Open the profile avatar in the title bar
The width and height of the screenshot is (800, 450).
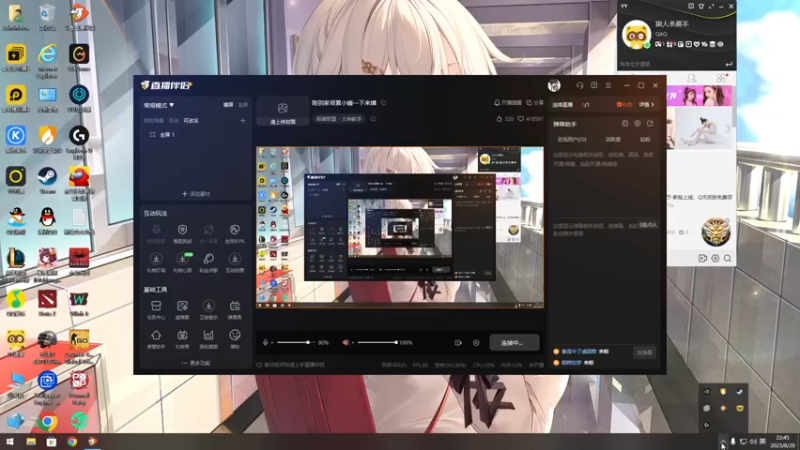554,86
